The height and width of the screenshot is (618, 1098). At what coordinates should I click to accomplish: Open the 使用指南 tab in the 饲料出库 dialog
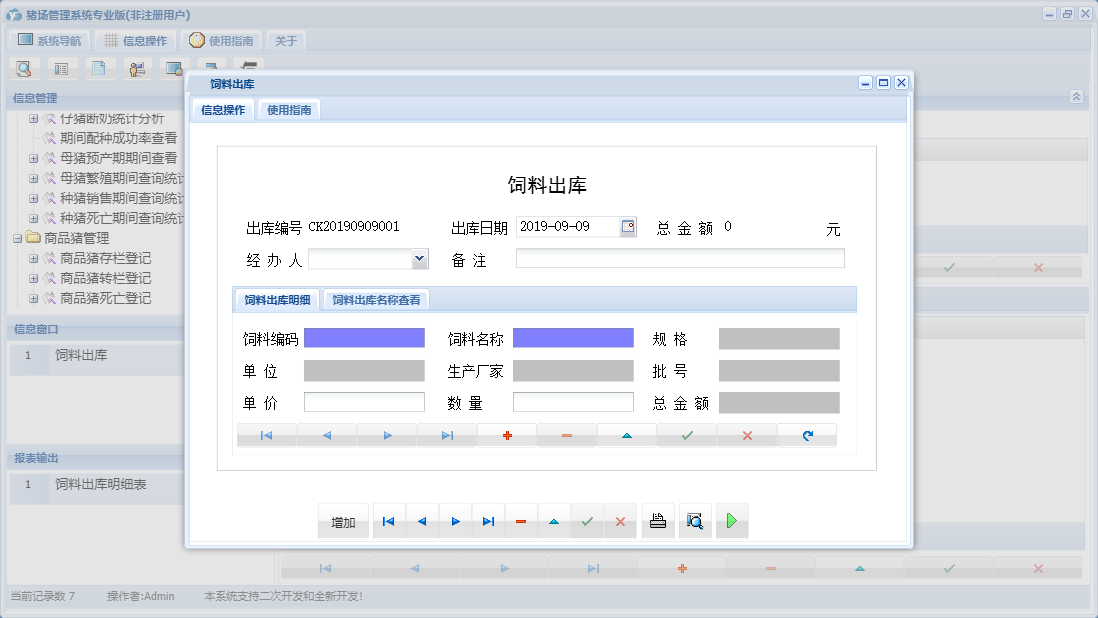pyautogui.click(x=289, y=111)
